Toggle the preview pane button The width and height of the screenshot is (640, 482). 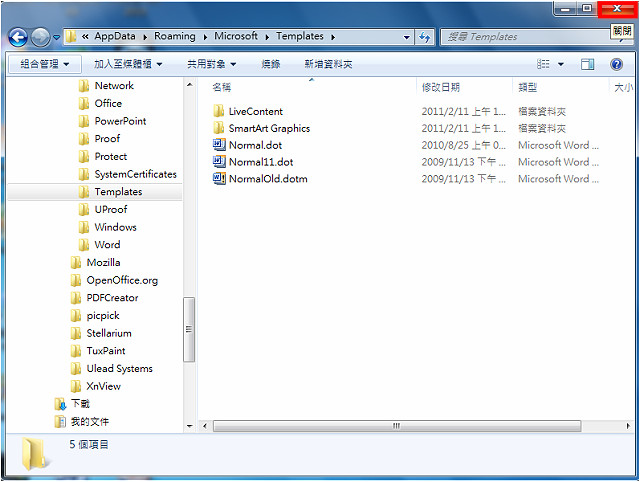point(588,64)
